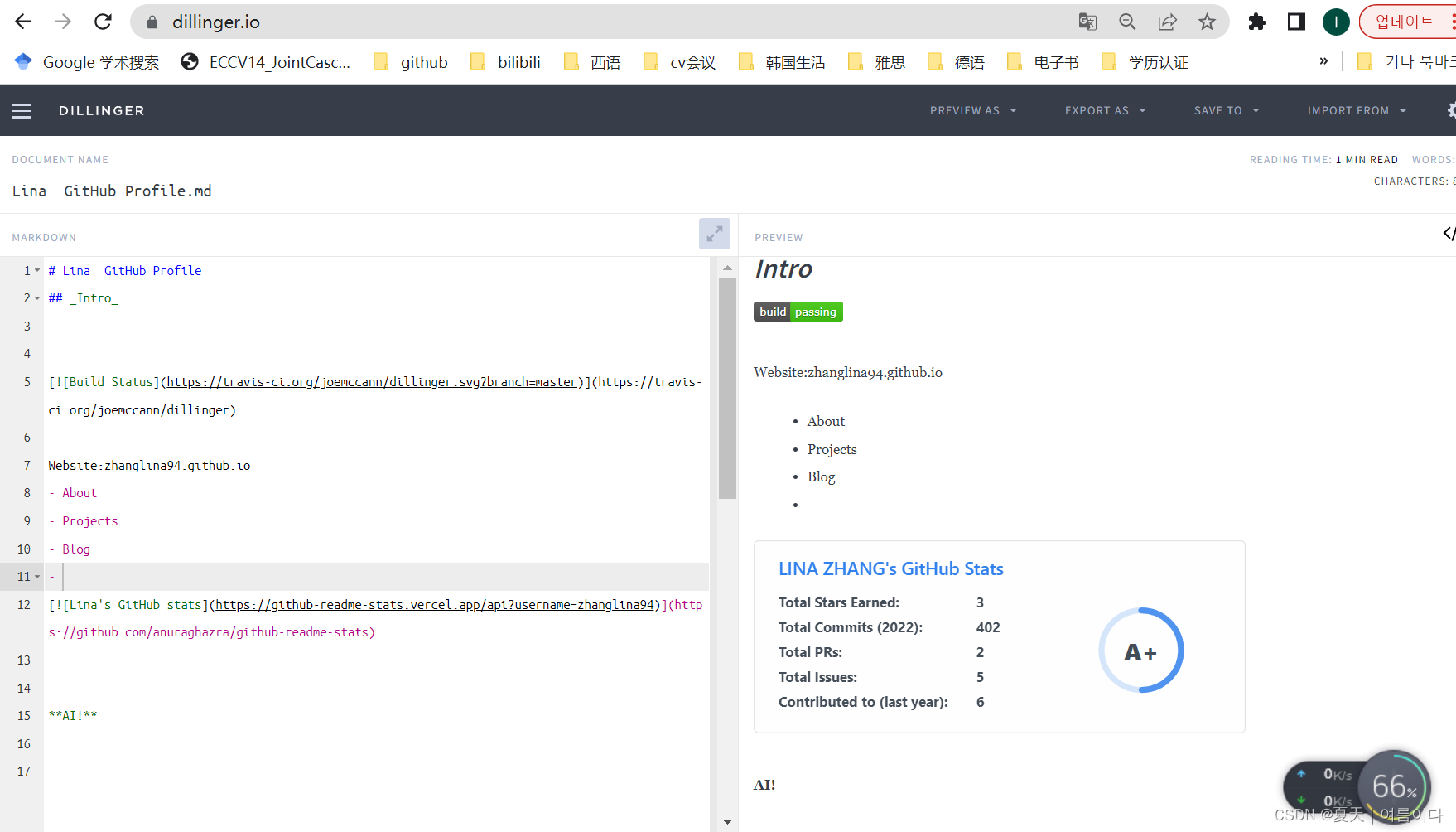
Task: Open the Dillinger hamburger sidebar menu
Action: [x=22, y=111]
